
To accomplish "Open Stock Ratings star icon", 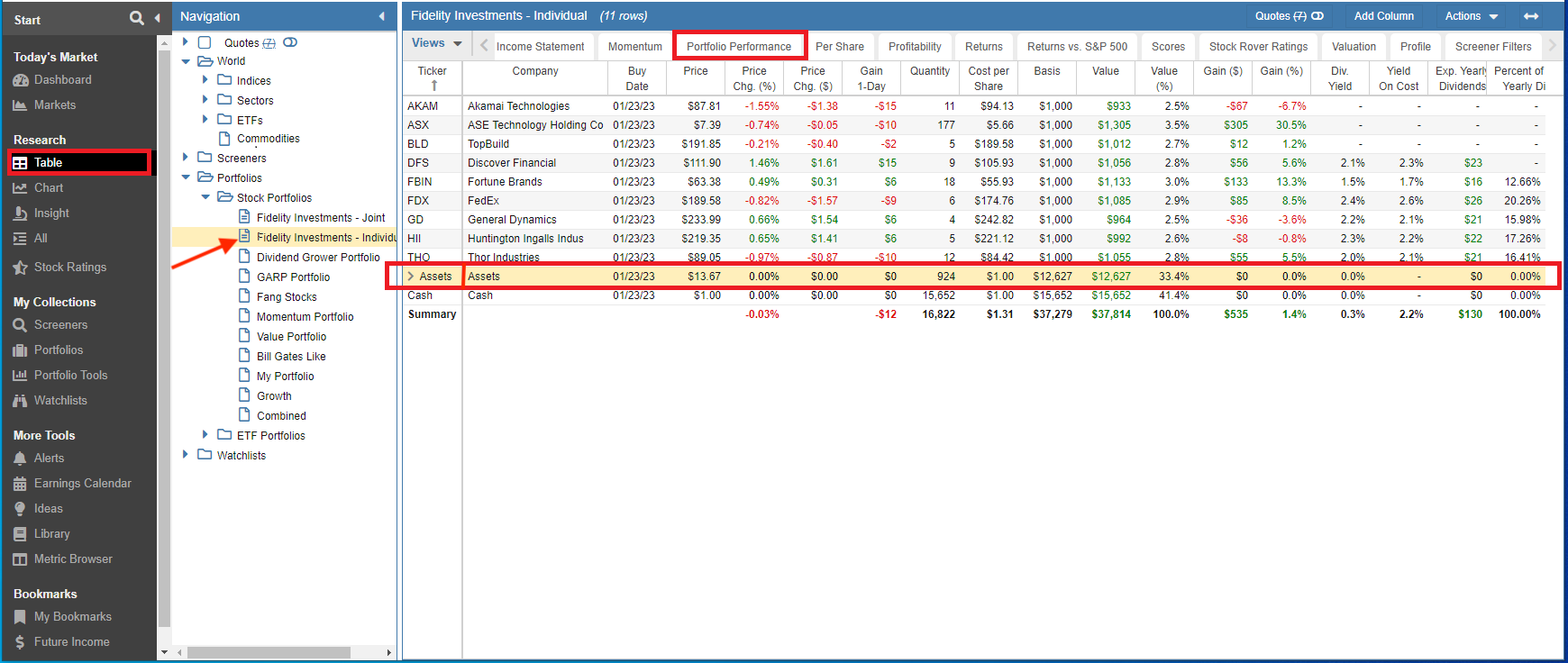I will pos(20,268).
